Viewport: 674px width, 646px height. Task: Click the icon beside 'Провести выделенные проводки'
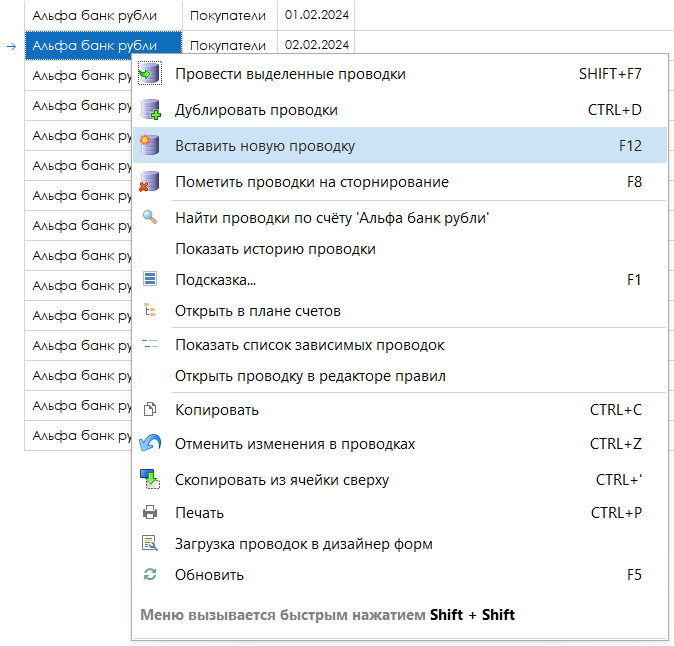[150, 74]
